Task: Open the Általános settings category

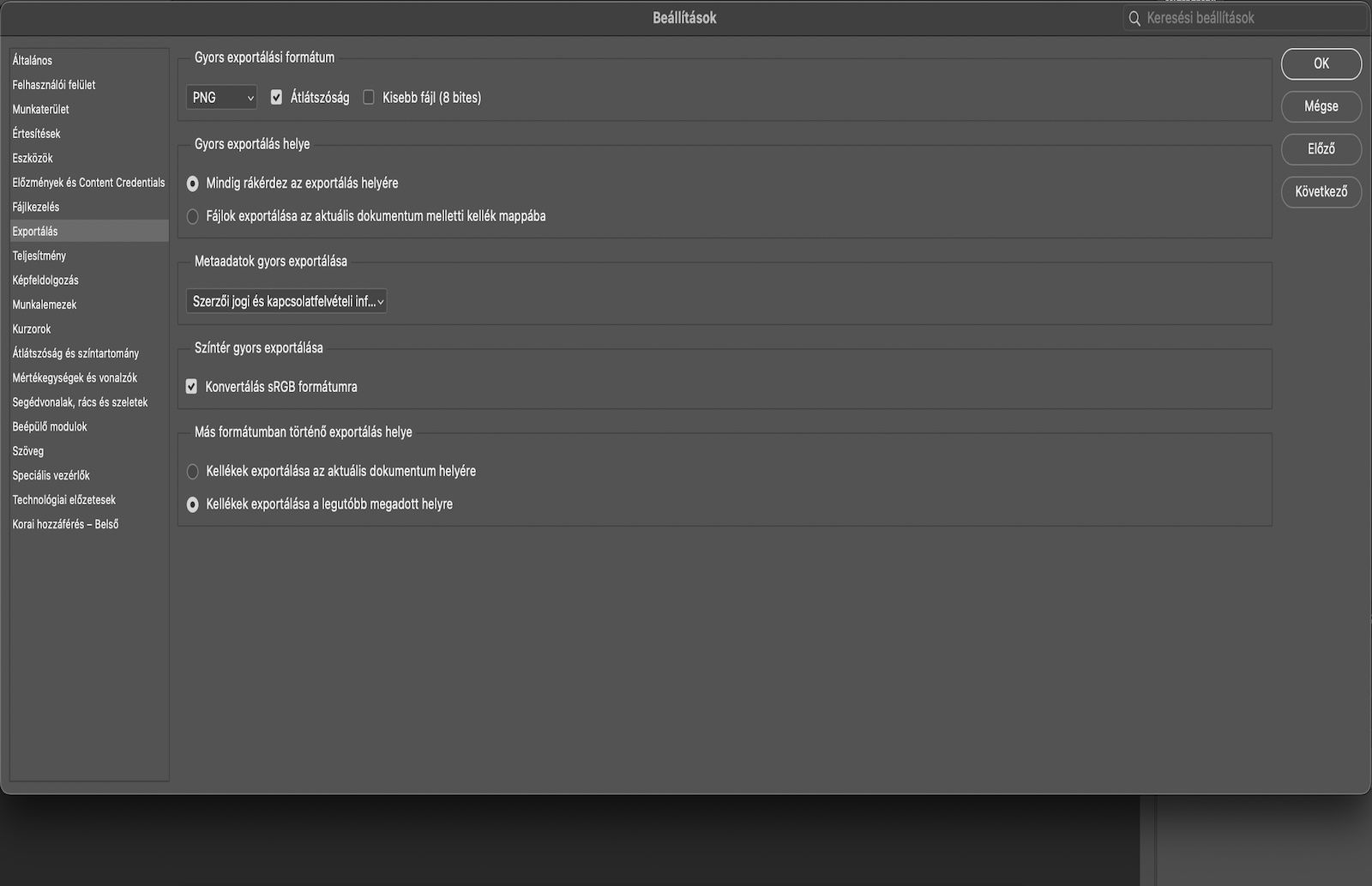Action: point(89,61)
